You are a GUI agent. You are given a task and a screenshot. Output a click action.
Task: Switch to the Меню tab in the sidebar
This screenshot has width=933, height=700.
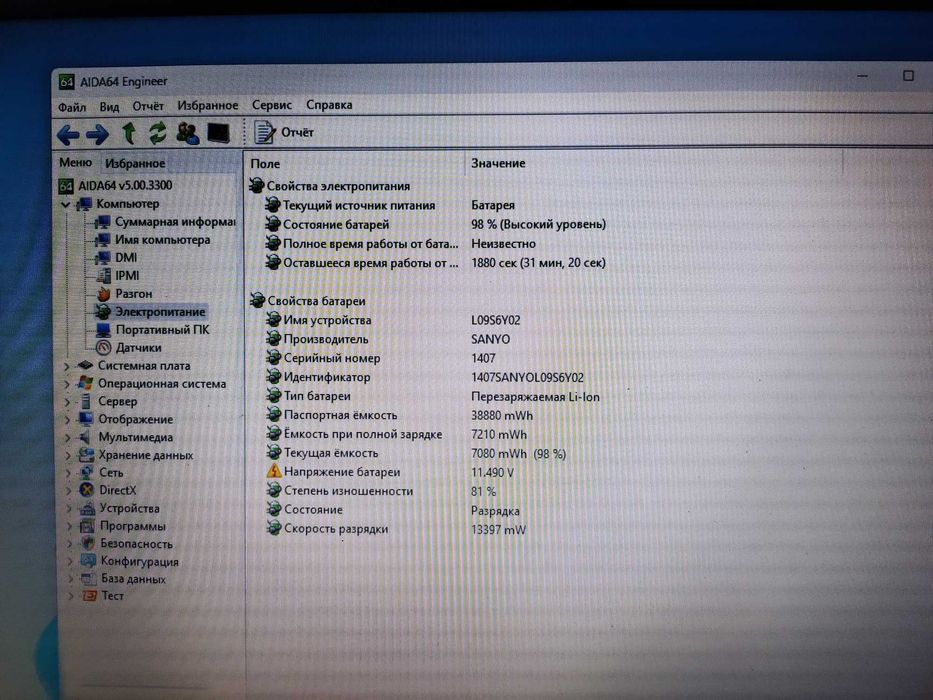tap(76, 162)
